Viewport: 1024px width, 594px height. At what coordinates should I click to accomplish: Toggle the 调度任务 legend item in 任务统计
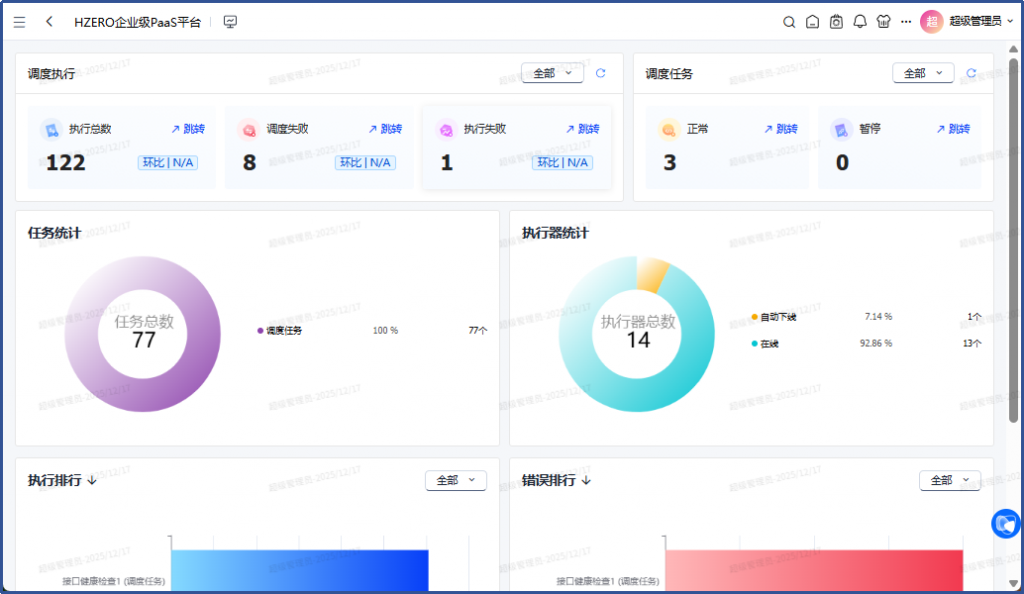coord(283,330)
